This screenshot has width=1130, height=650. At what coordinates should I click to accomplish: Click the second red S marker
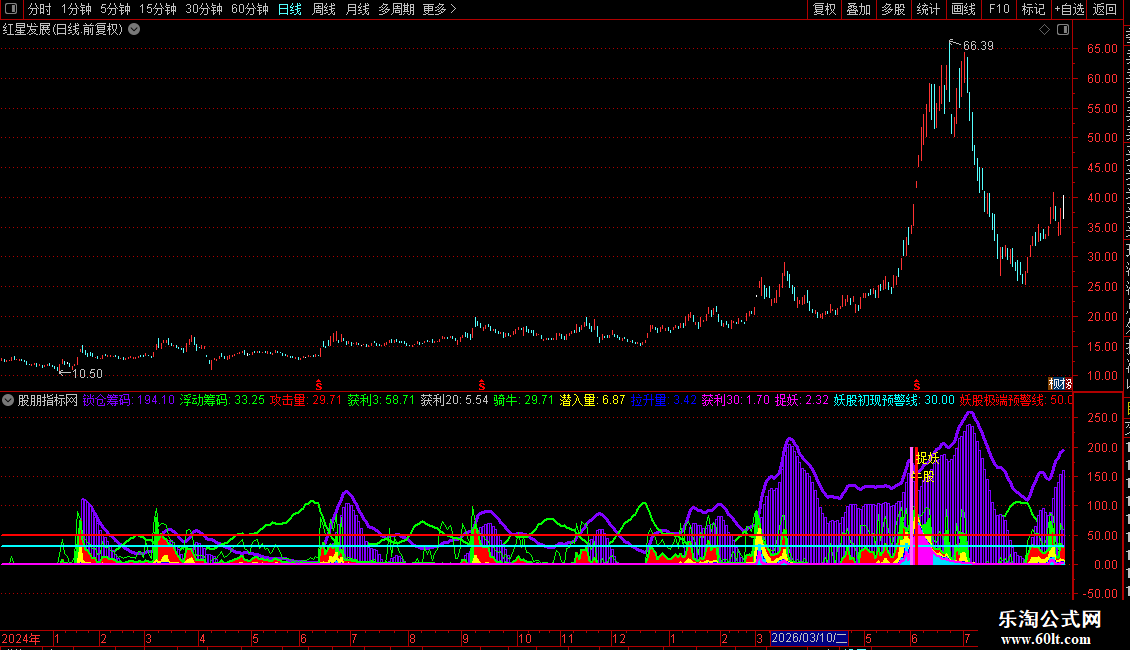[x=481, y=386]
